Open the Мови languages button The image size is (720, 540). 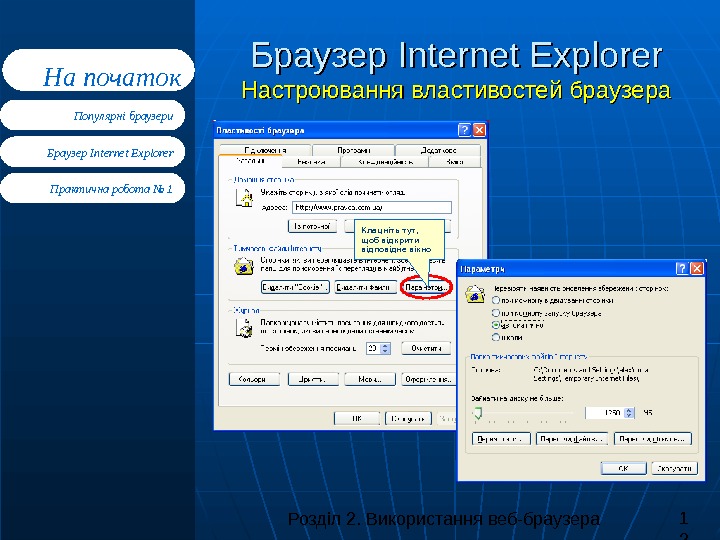[x=370, y=379]
